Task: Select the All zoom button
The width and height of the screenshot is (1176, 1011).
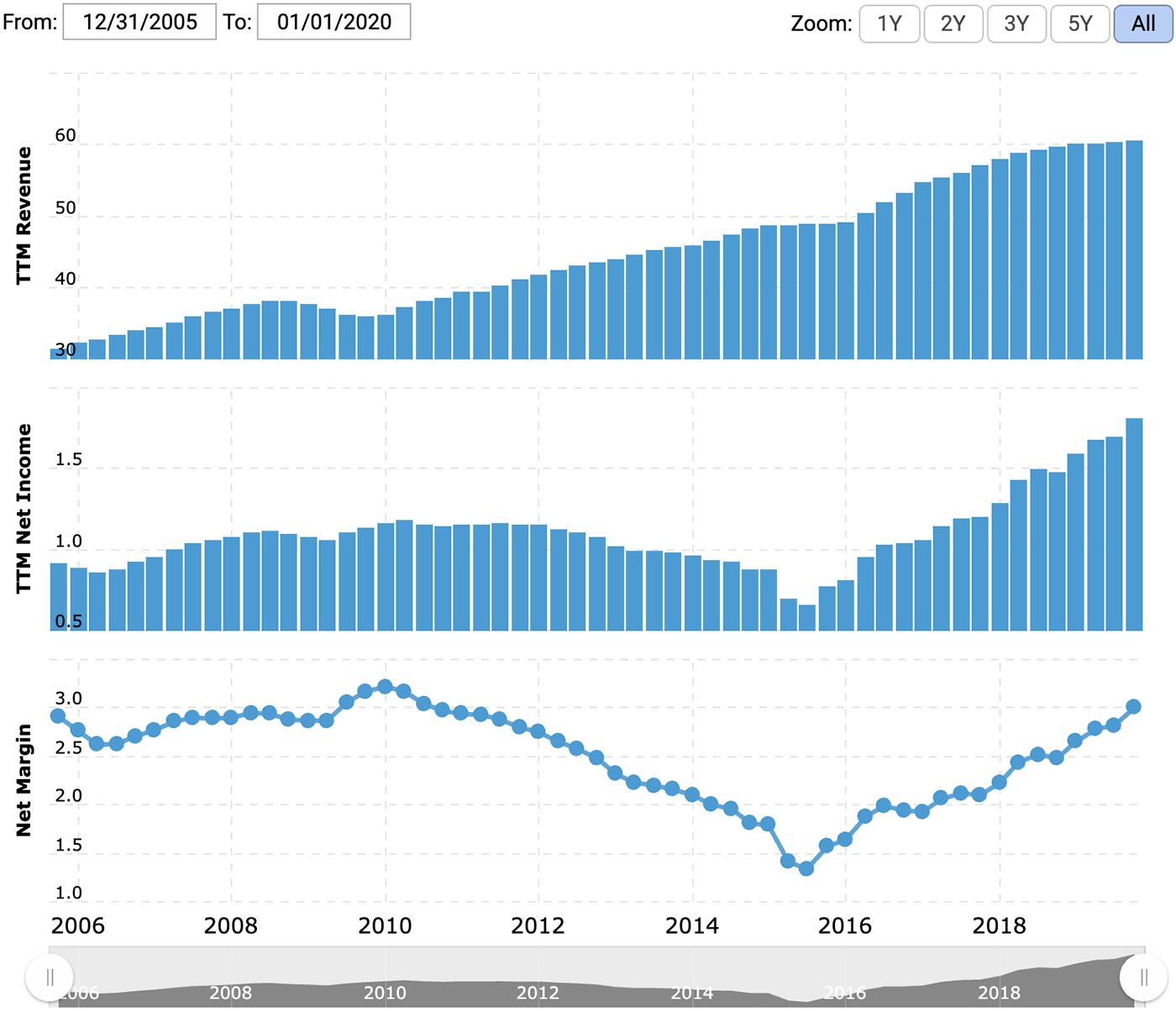Action: point(1143,24)
